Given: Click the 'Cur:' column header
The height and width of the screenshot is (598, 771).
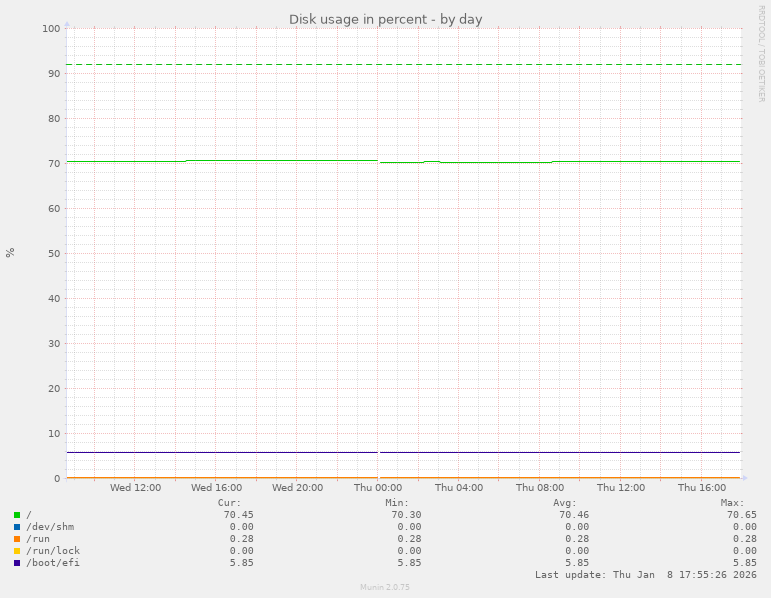Looking at the screenshot, I should point(230,503).
